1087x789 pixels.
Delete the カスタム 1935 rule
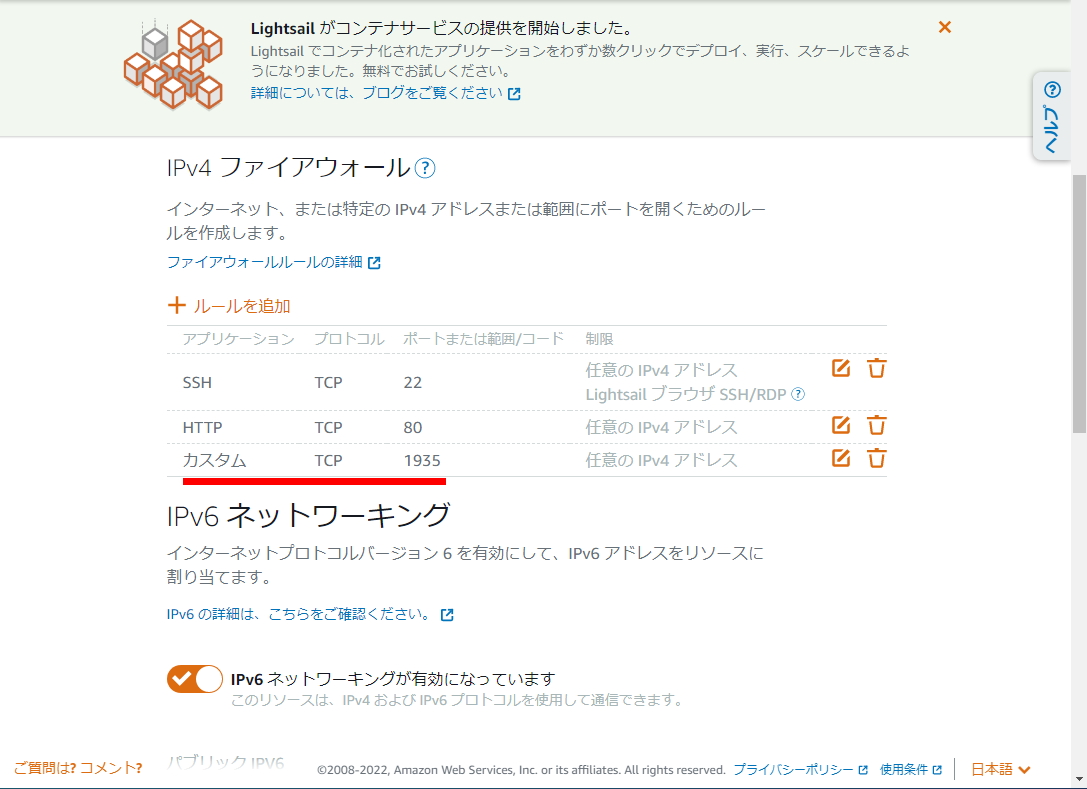pos(876,458)
